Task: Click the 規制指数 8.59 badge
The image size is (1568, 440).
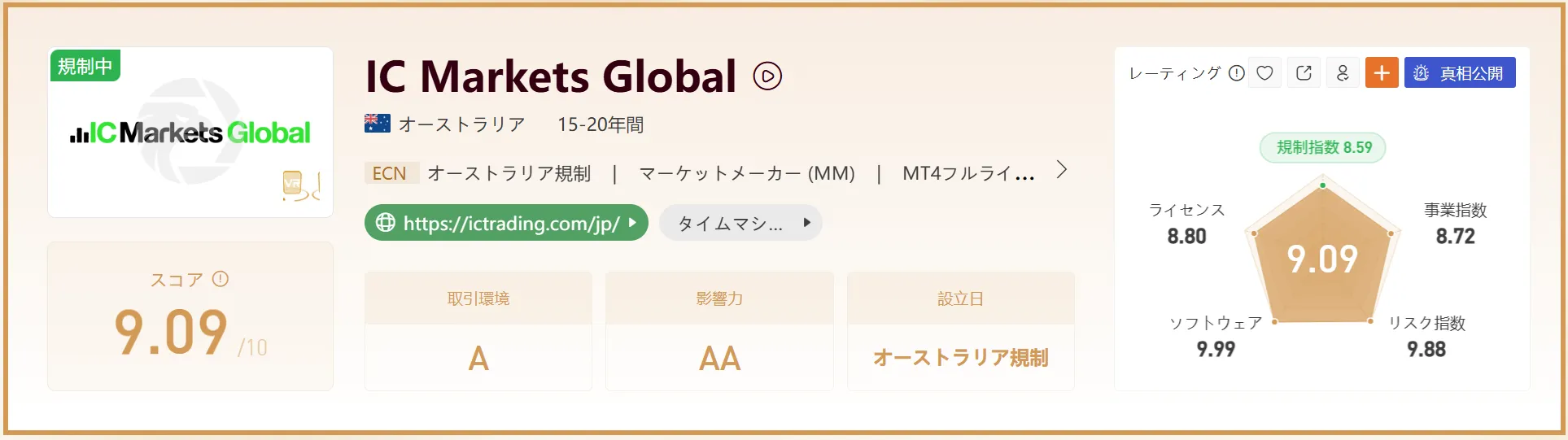Action: (x=1323, y=147)
